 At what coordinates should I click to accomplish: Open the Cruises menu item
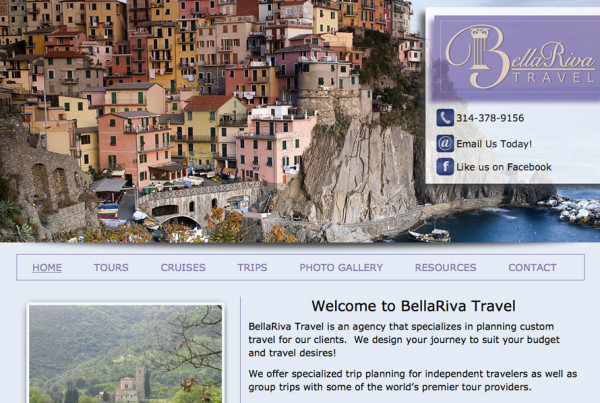(x=183, y=268)
